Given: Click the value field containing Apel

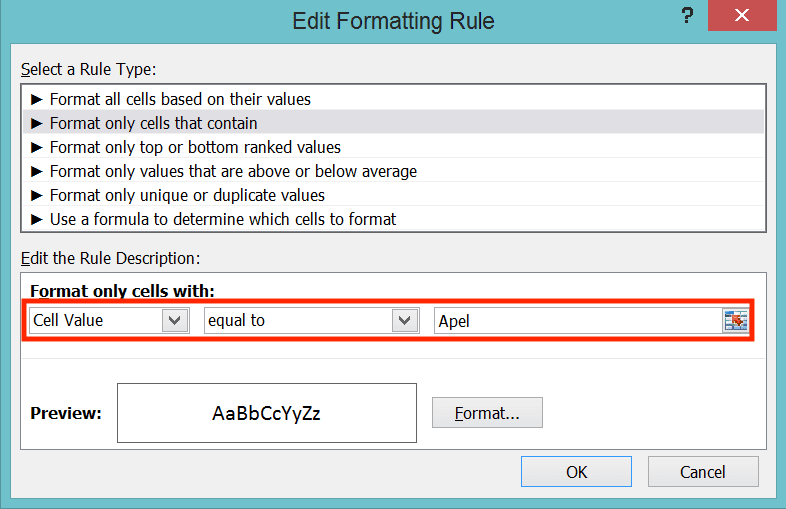Looking at the screenshot, I should tap(579, 321).
